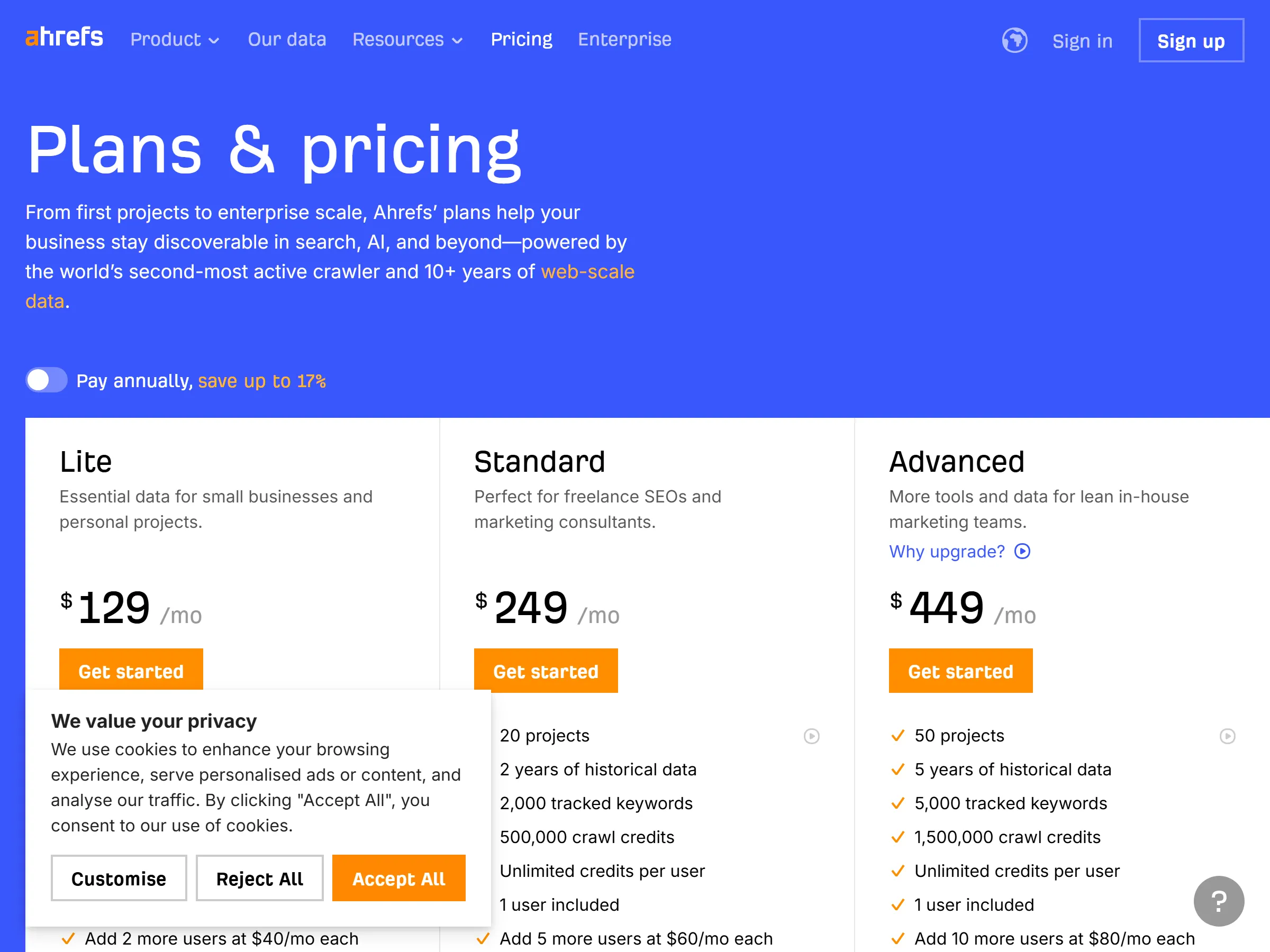1270x952 pixels.
Task: Reject All cookies
Action: (x=259, y=878)
